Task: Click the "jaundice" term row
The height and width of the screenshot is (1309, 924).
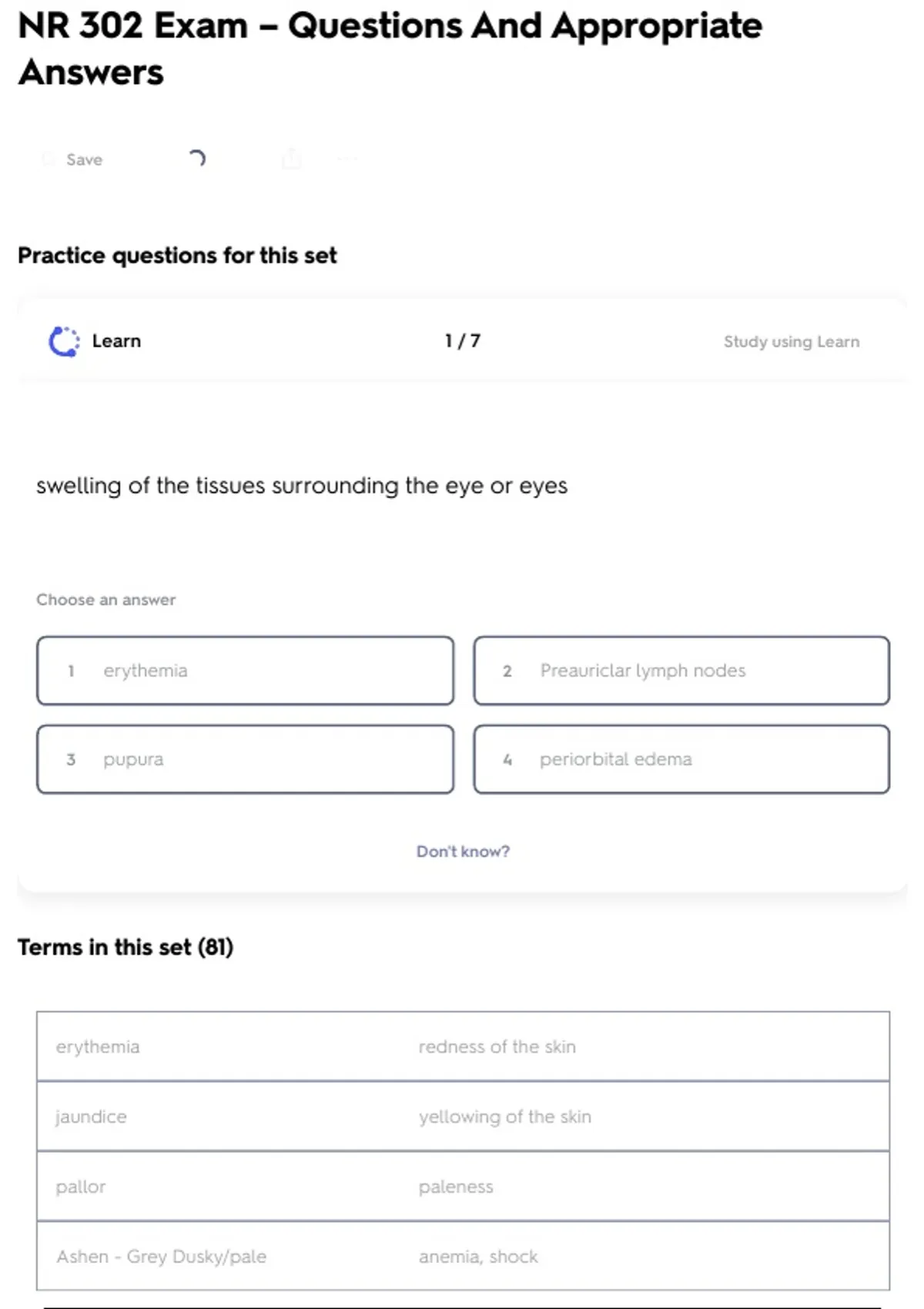Action: tap(91, 1116)
